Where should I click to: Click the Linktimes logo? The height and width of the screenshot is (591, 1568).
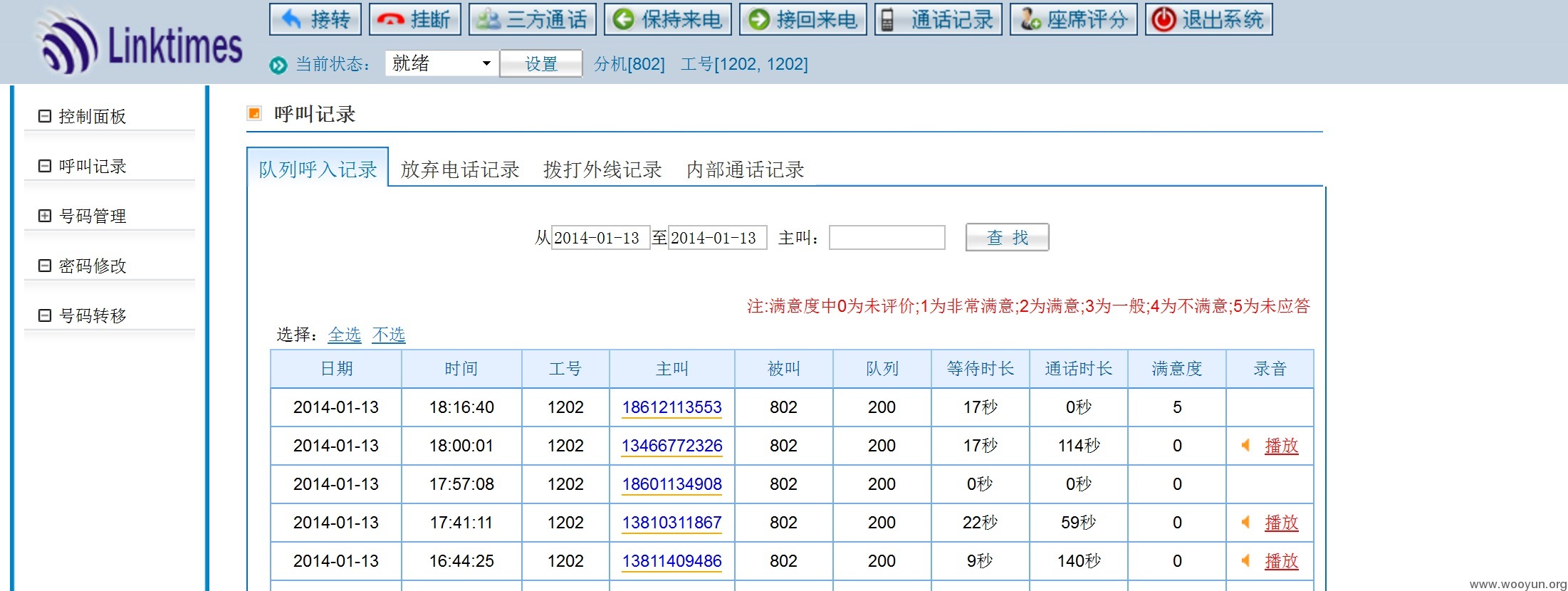(x=141, y=44)
